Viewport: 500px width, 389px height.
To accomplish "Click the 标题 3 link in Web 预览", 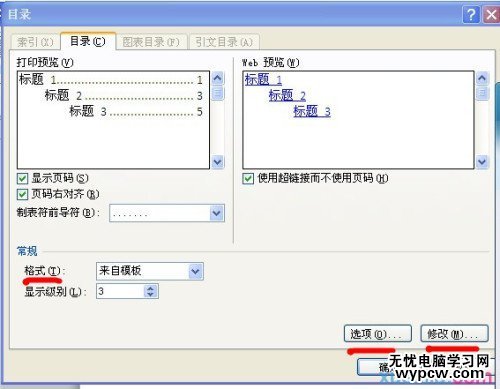I will (x=312, y=111).
